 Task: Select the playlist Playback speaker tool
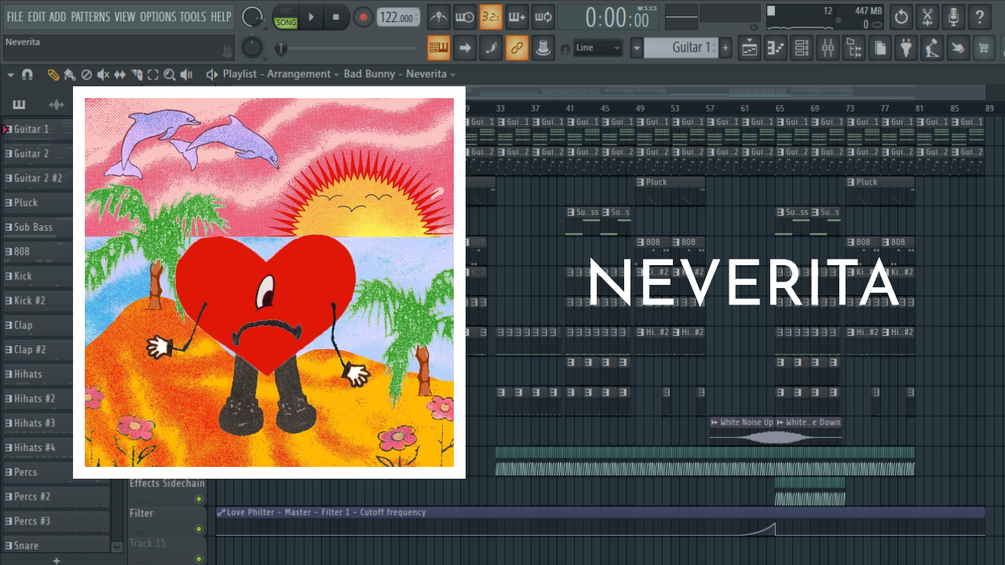pos(187,74)
